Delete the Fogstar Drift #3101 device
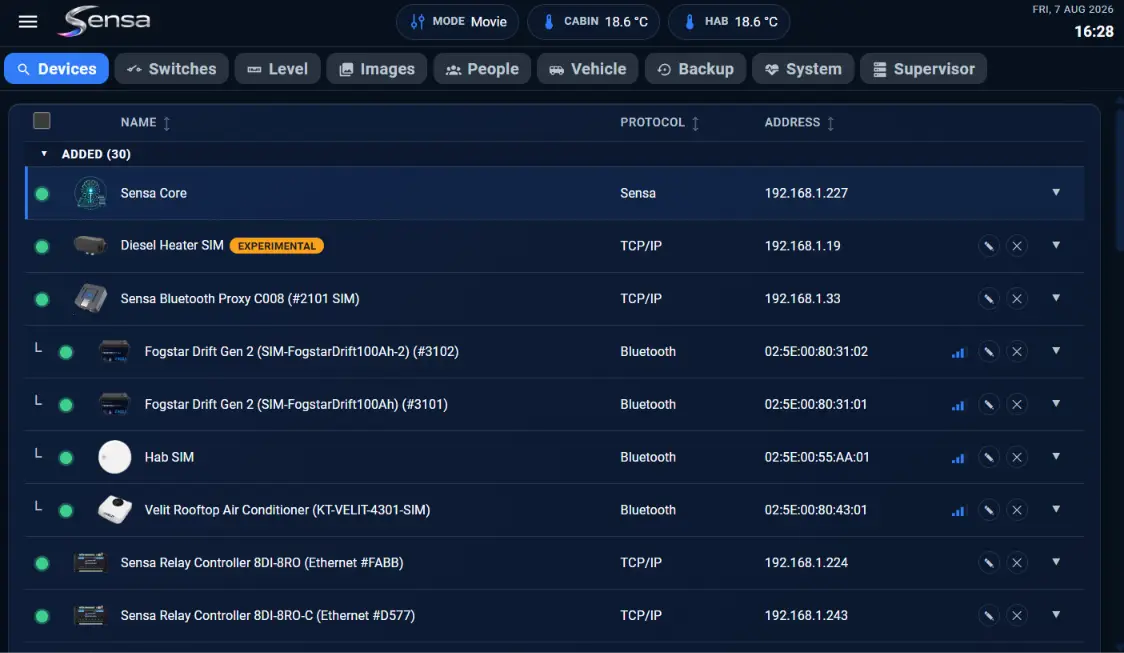Image resolution: width=1124 pixels, height=653 pixels. coord(1016,404)
